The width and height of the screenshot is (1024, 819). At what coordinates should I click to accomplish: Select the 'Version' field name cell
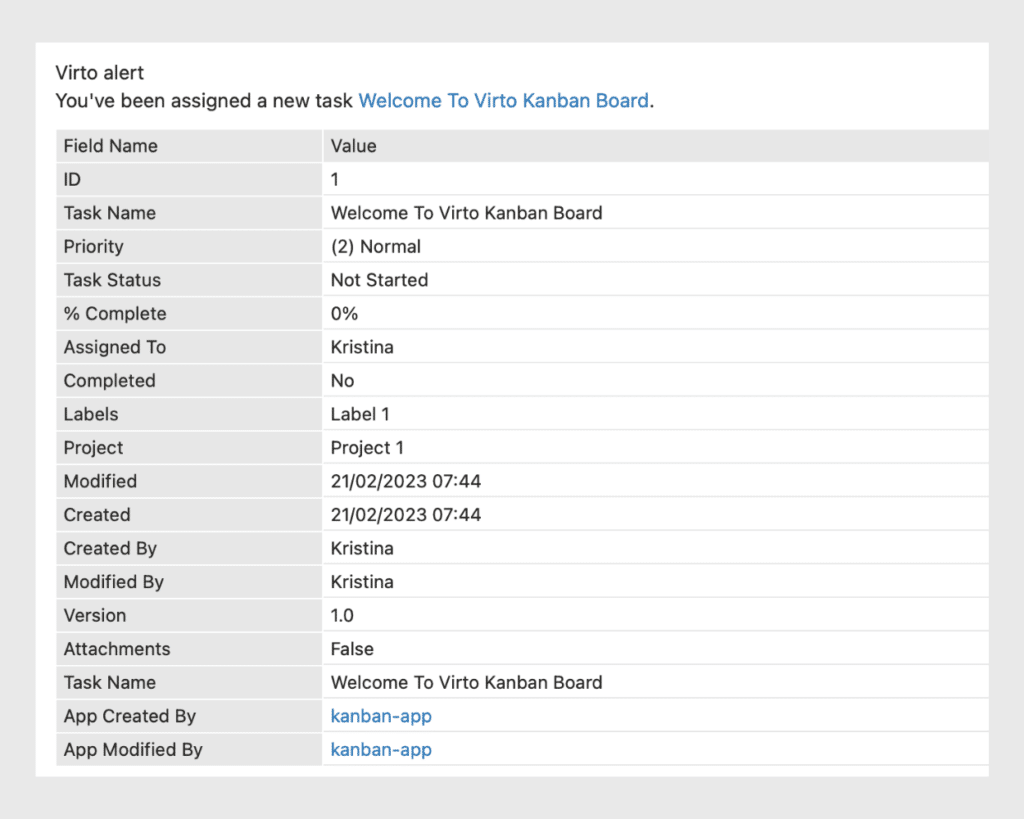tap(189, 615)
